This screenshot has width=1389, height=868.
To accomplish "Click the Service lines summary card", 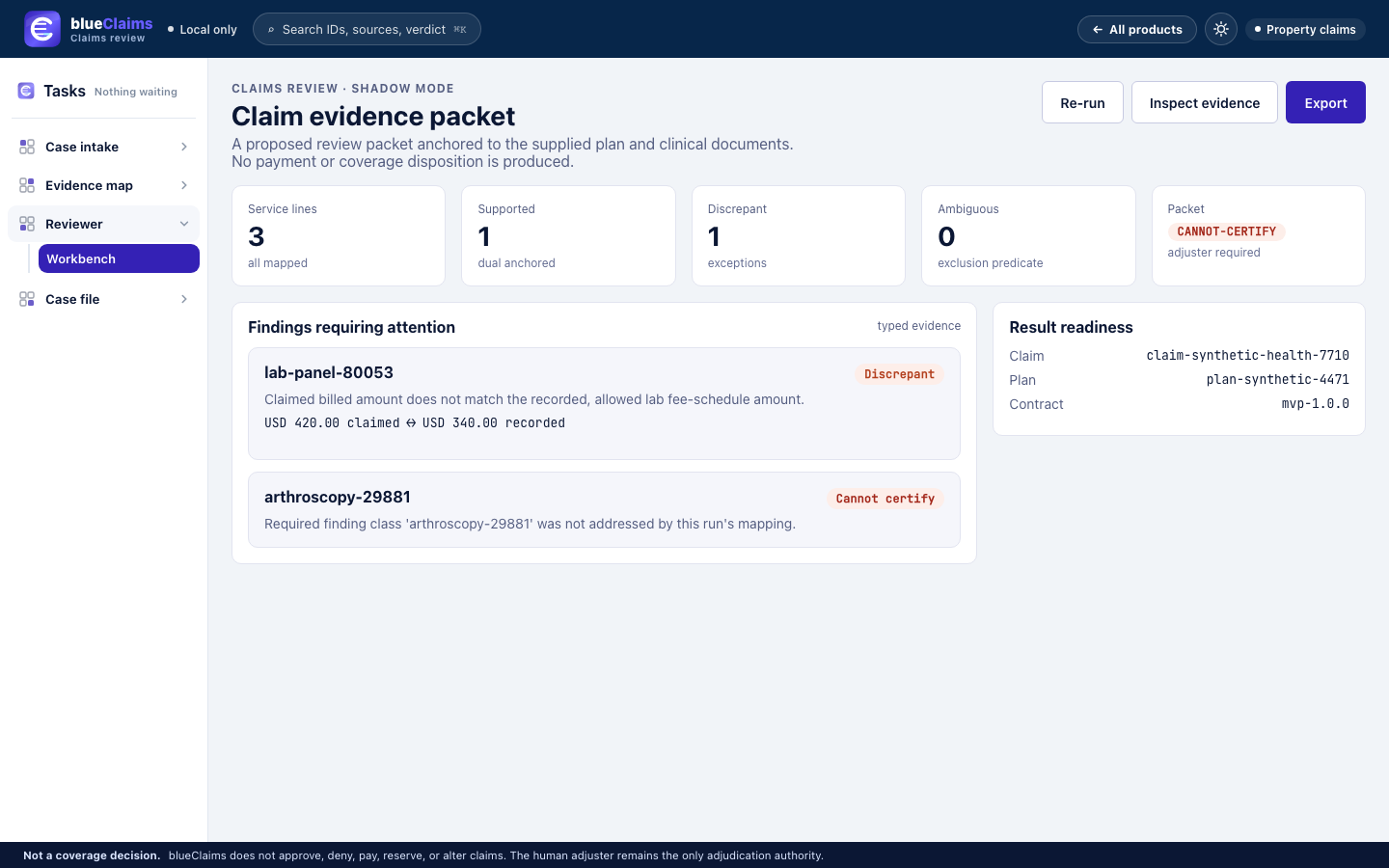I will 339,235.
